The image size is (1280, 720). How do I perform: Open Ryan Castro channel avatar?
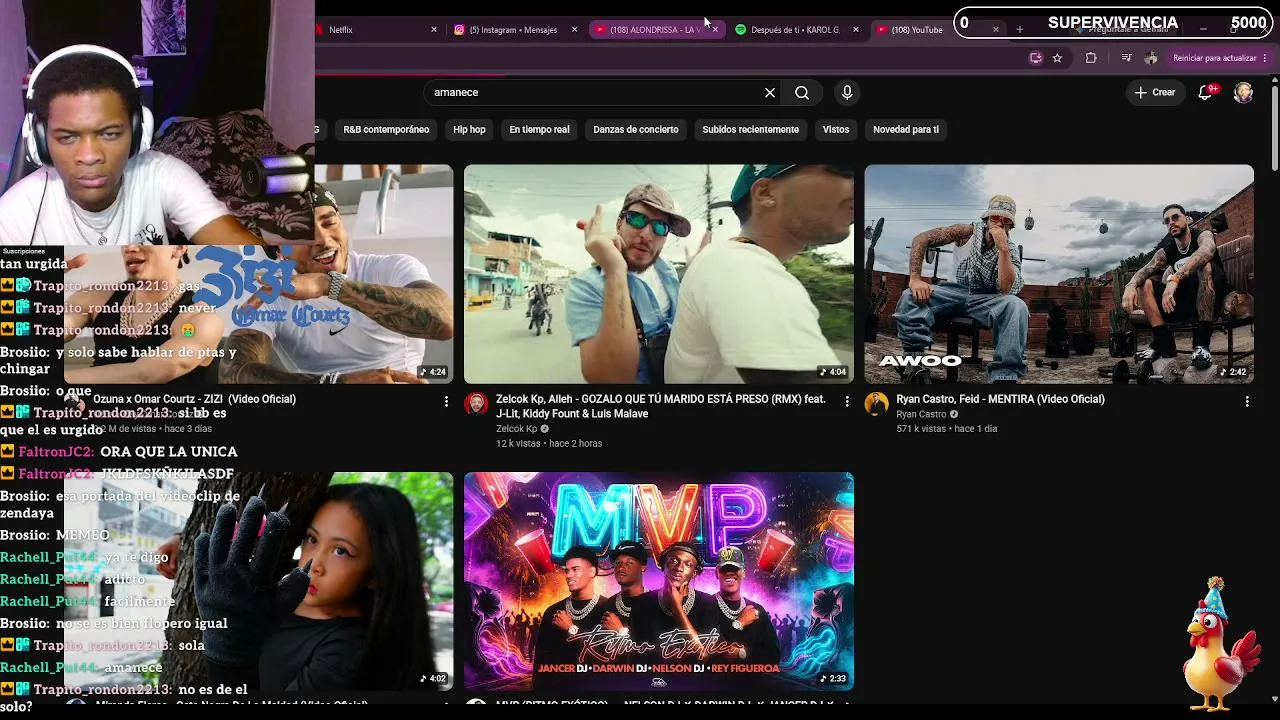(877, 404)
